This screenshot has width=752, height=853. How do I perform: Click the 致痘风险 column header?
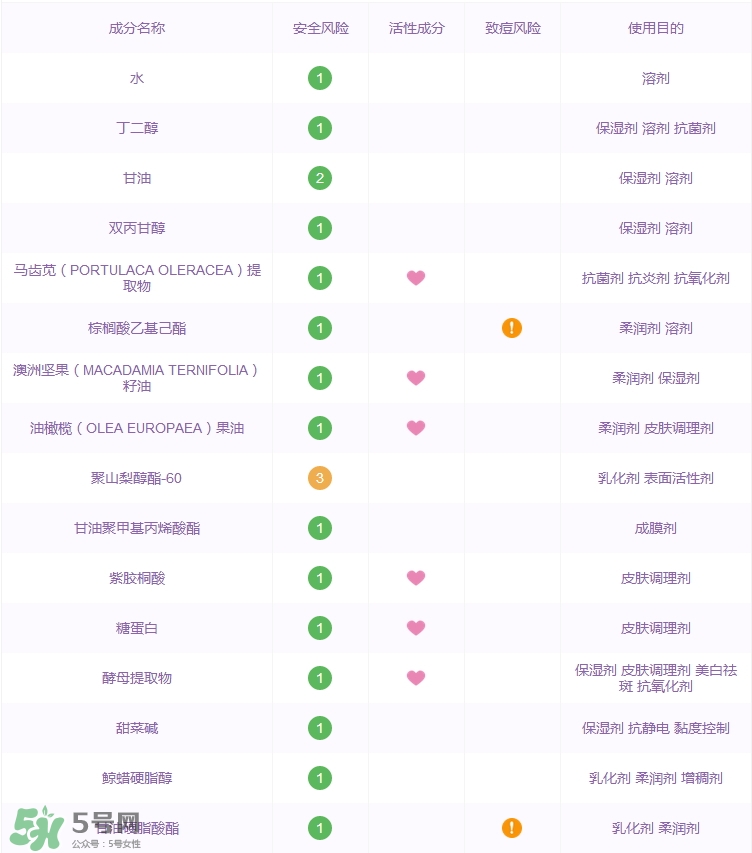coord(513,28)
